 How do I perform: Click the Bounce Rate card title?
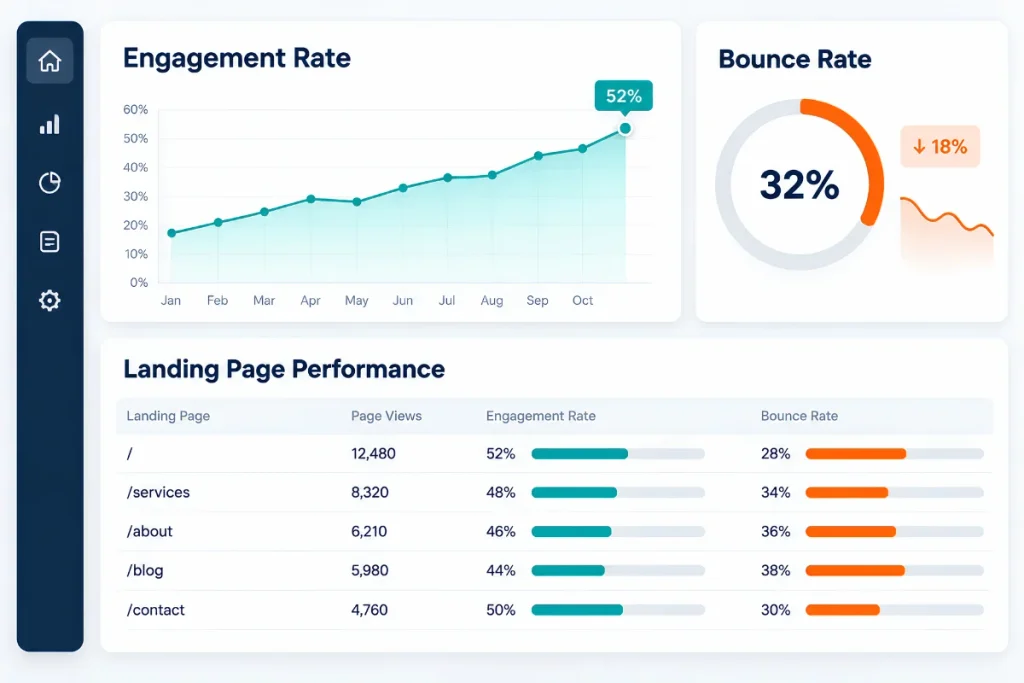795,59
